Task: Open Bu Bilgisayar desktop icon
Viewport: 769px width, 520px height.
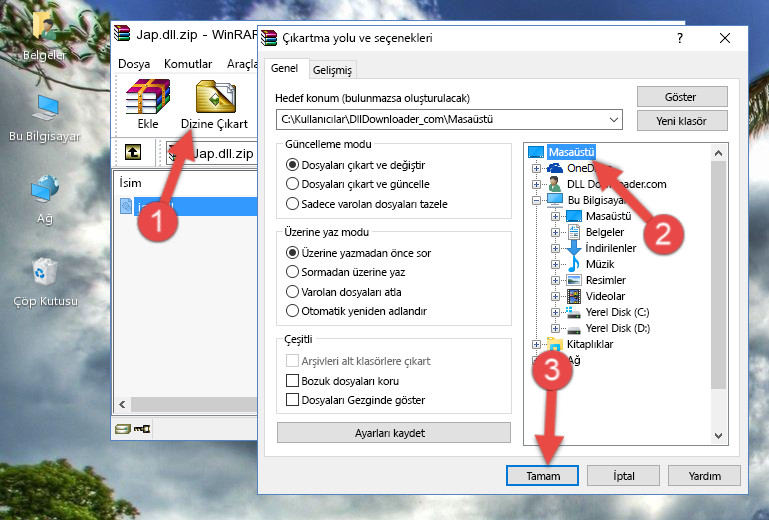Action: (45, 118)
